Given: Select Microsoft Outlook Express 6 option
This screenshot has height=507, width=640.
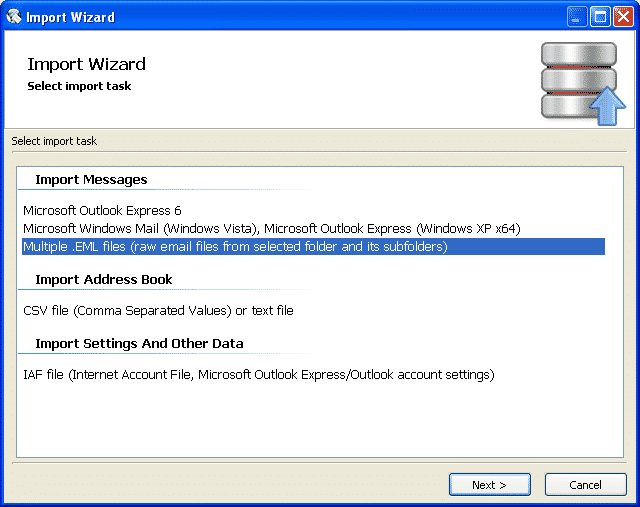Looking at the screenshot, I should pyautogui.click(x=102, y=211).
